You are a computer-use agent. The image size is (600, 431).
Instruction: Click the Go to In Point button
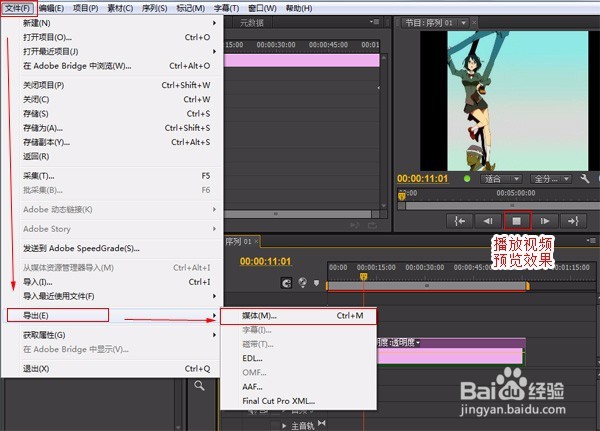point(460,221)
